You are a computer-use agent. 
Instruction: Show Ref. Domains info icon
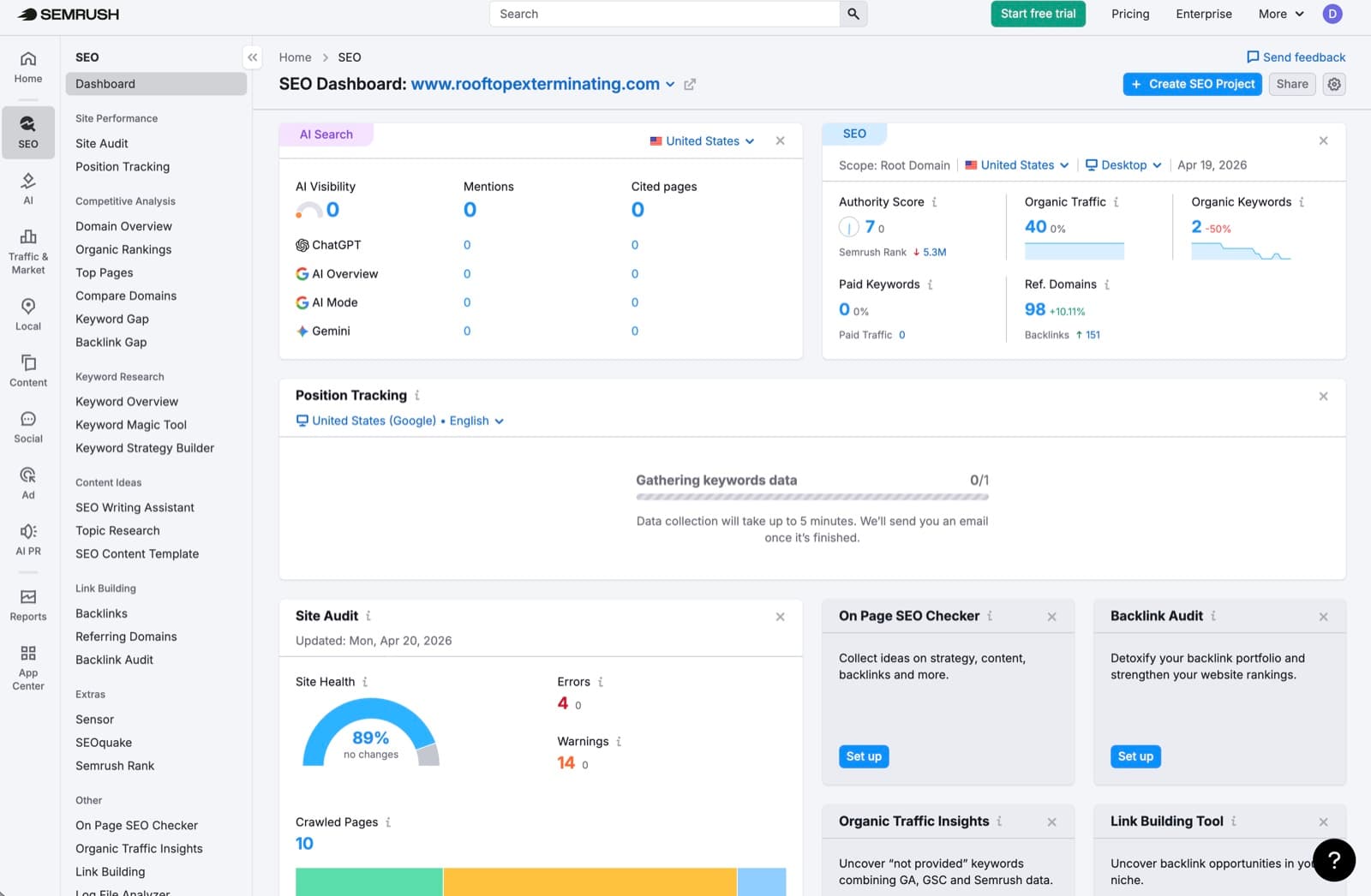coord(1107,284)
